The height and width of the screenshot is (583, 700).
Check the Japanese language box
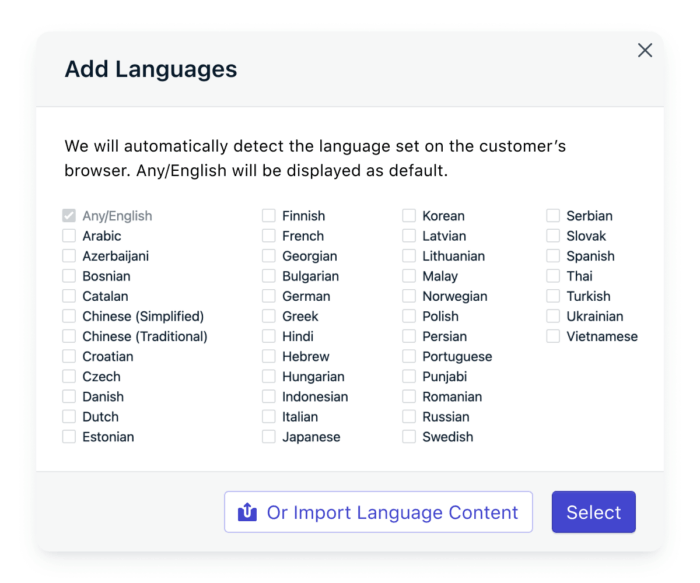point(269,437)
